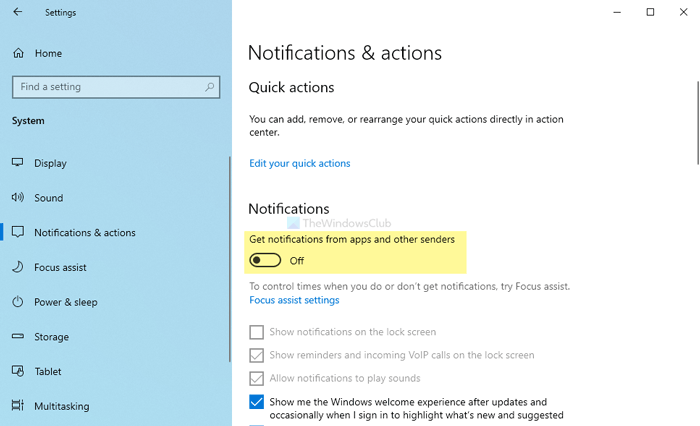
Task: Click the Storage drive icon
Action: tap(18, 337)
